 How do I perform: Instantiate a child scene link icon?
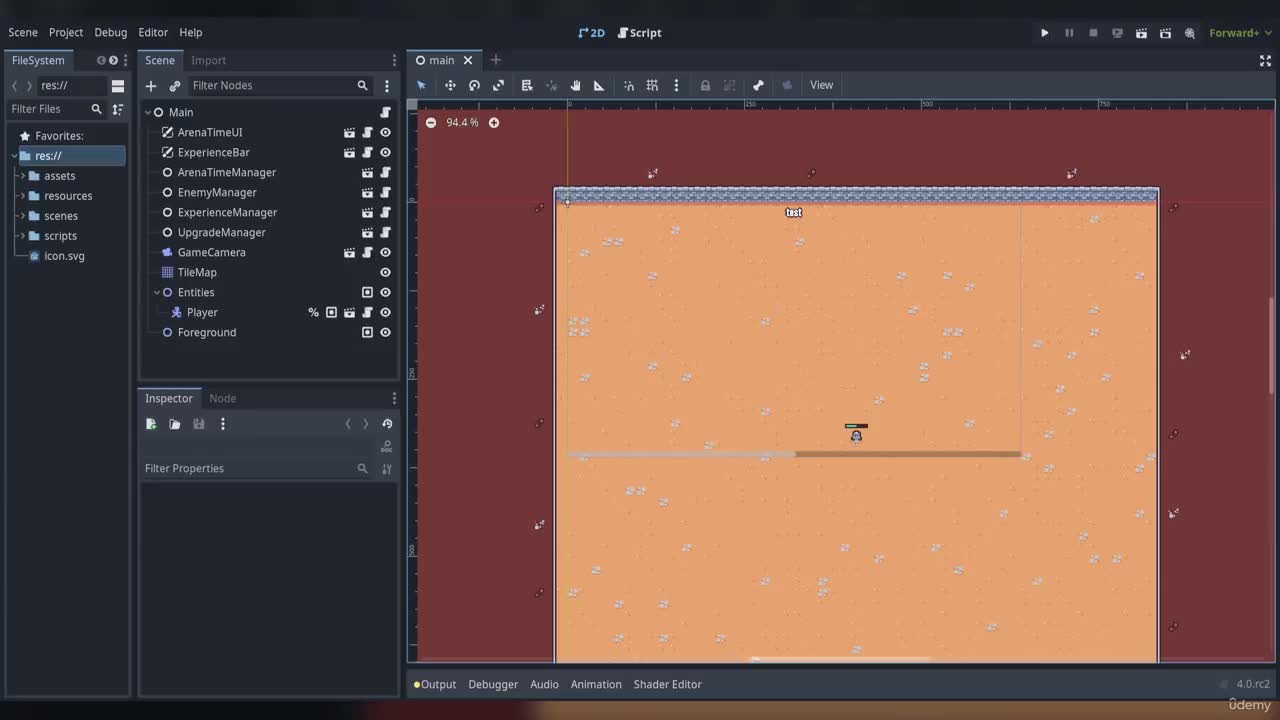(175, 86)
